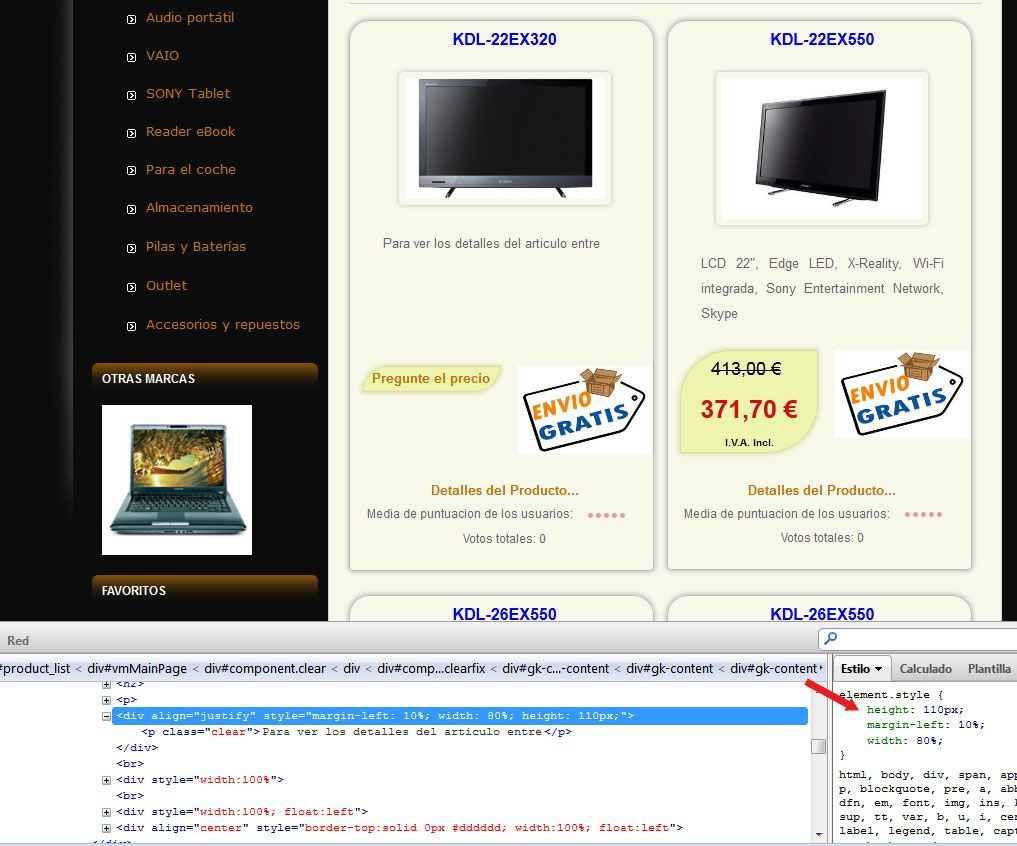Click Envío Gratis badge on KDL-22EX320

click(583, 409)
